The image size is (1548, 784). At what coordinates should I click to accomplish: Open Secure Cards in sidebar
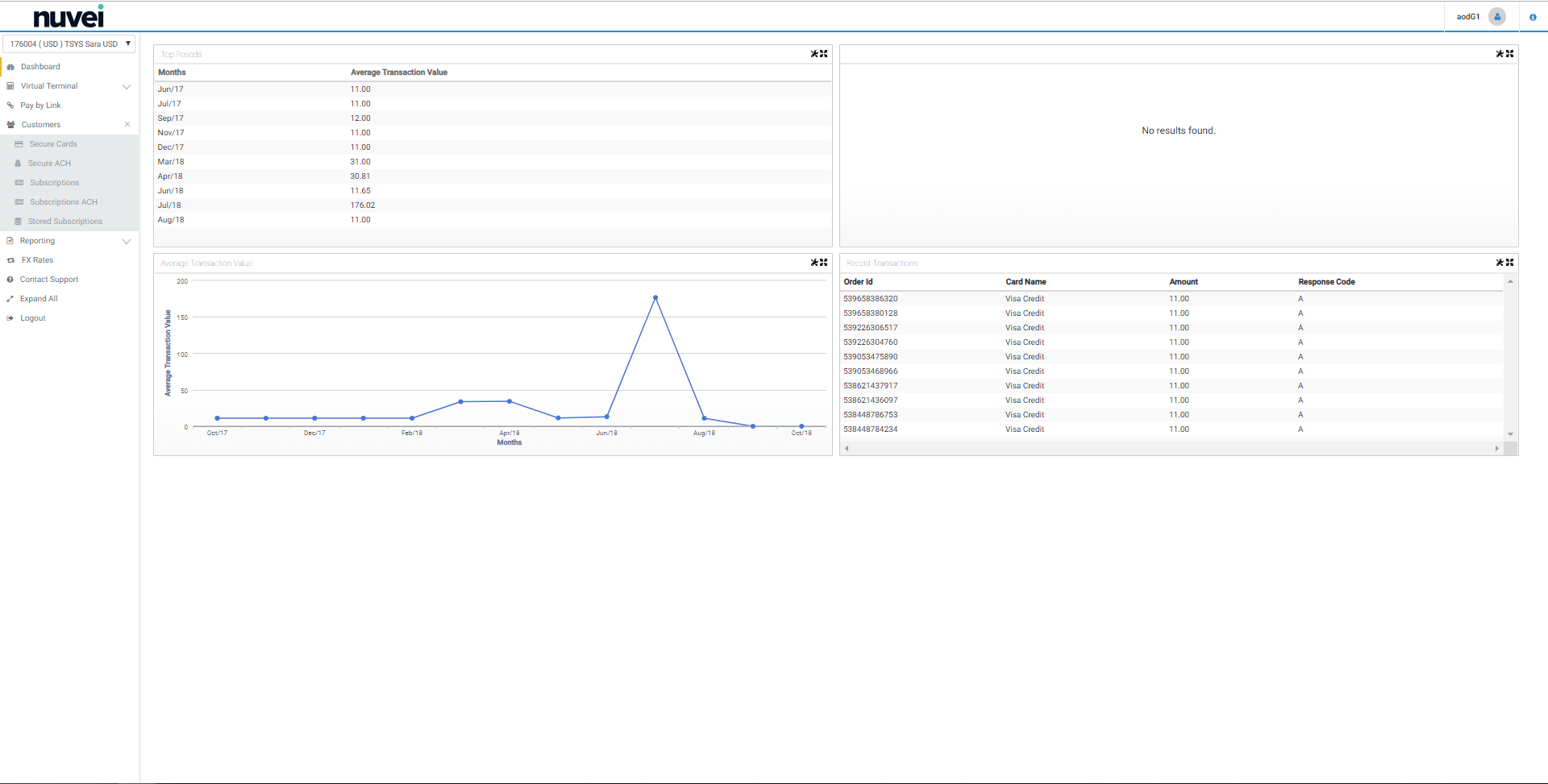click(x=53, y=144)
